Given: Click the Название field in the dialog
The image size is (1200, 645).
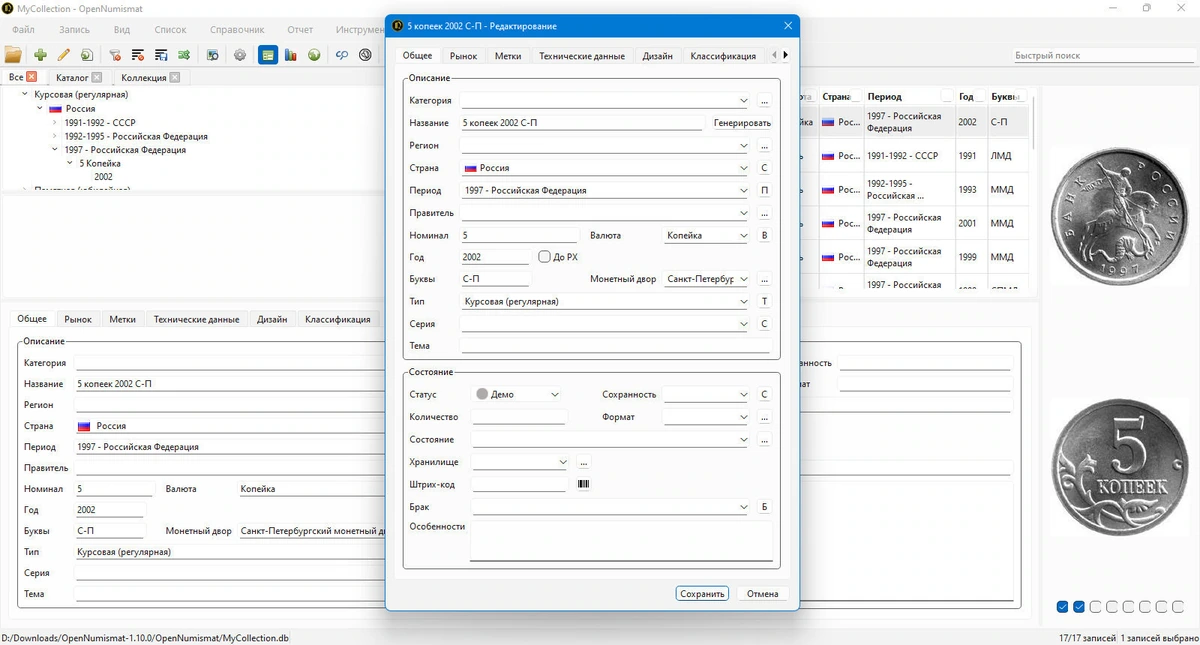Looking at the screenshot, I should [x=582, y=123].
